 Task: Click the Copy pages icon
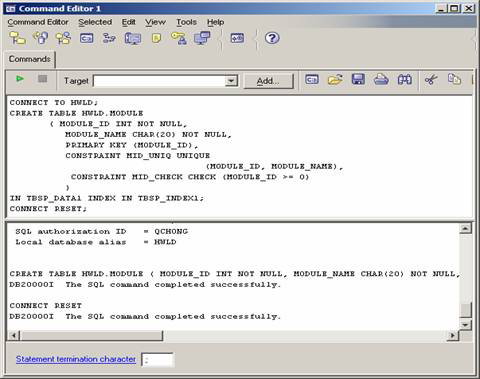[454, 79]
